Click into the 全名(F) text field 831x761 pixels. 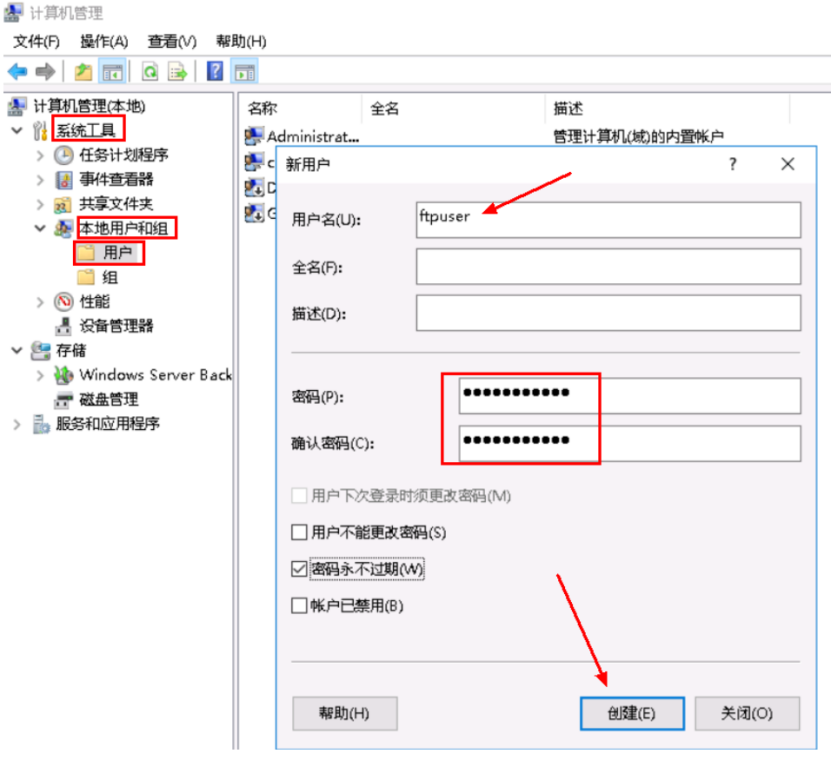(608, 267)
